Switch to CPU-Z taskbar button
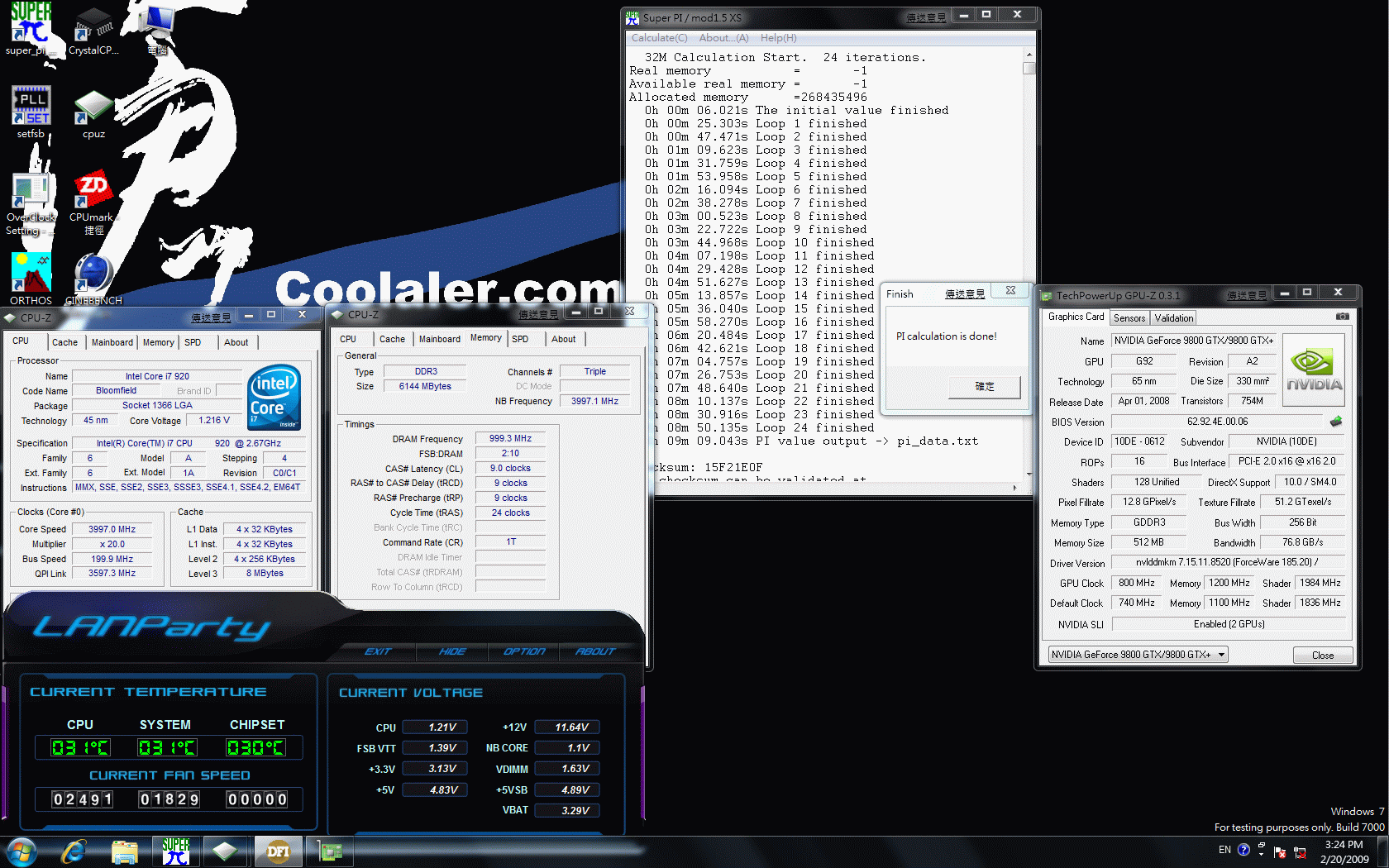This screenshot has height=868, width=1389. point(225,851)
